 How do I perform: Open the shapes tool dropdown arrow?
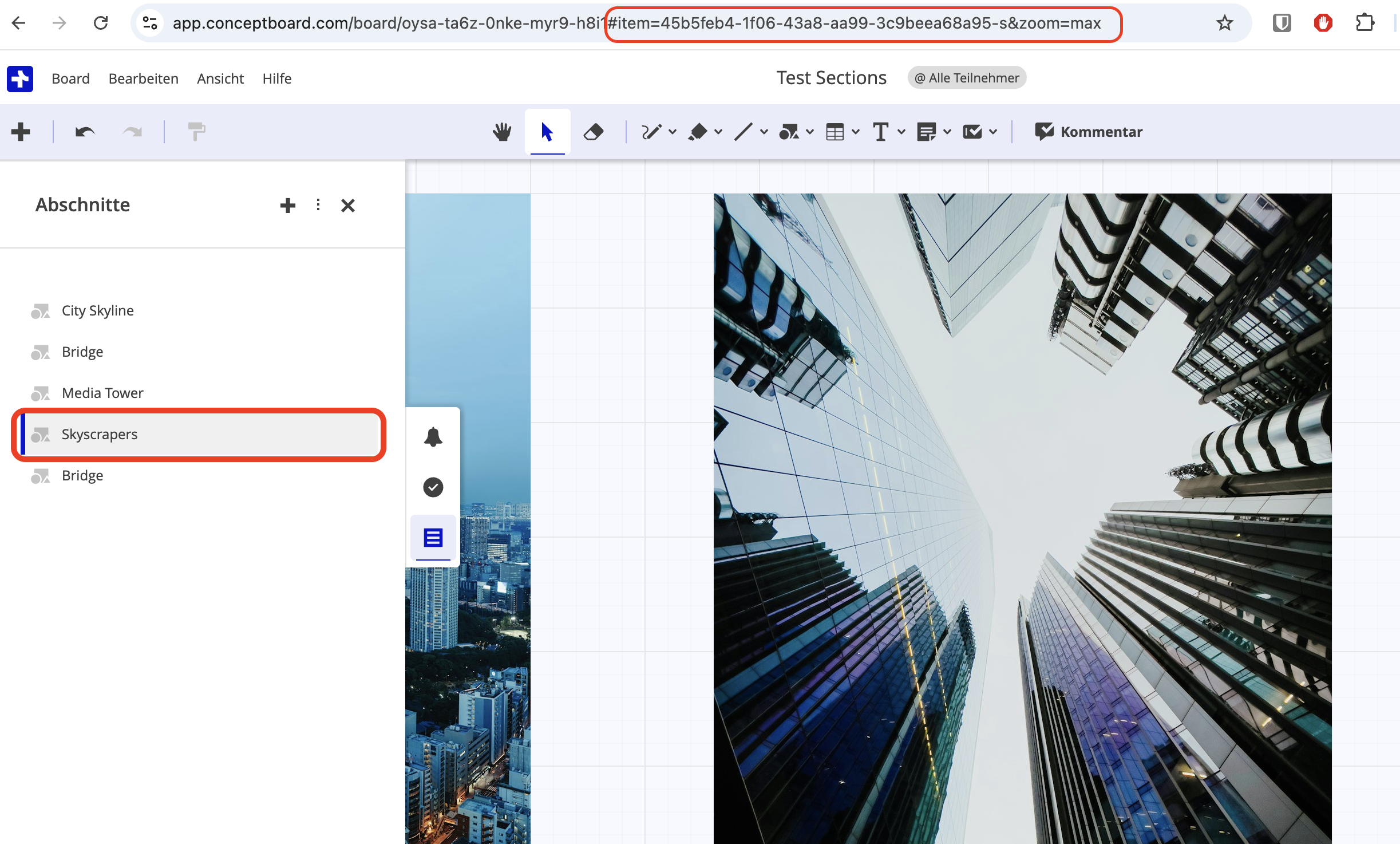(810, 132)
